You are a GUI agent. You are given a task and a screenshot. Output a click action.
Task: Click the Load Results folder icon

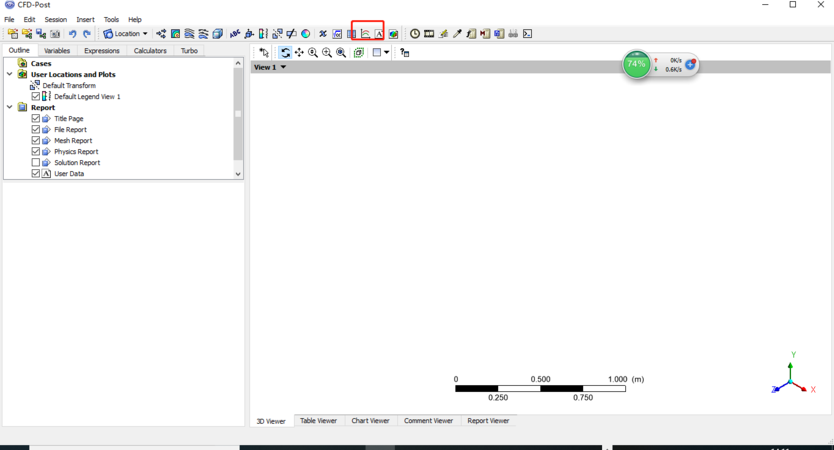point(13,34)
